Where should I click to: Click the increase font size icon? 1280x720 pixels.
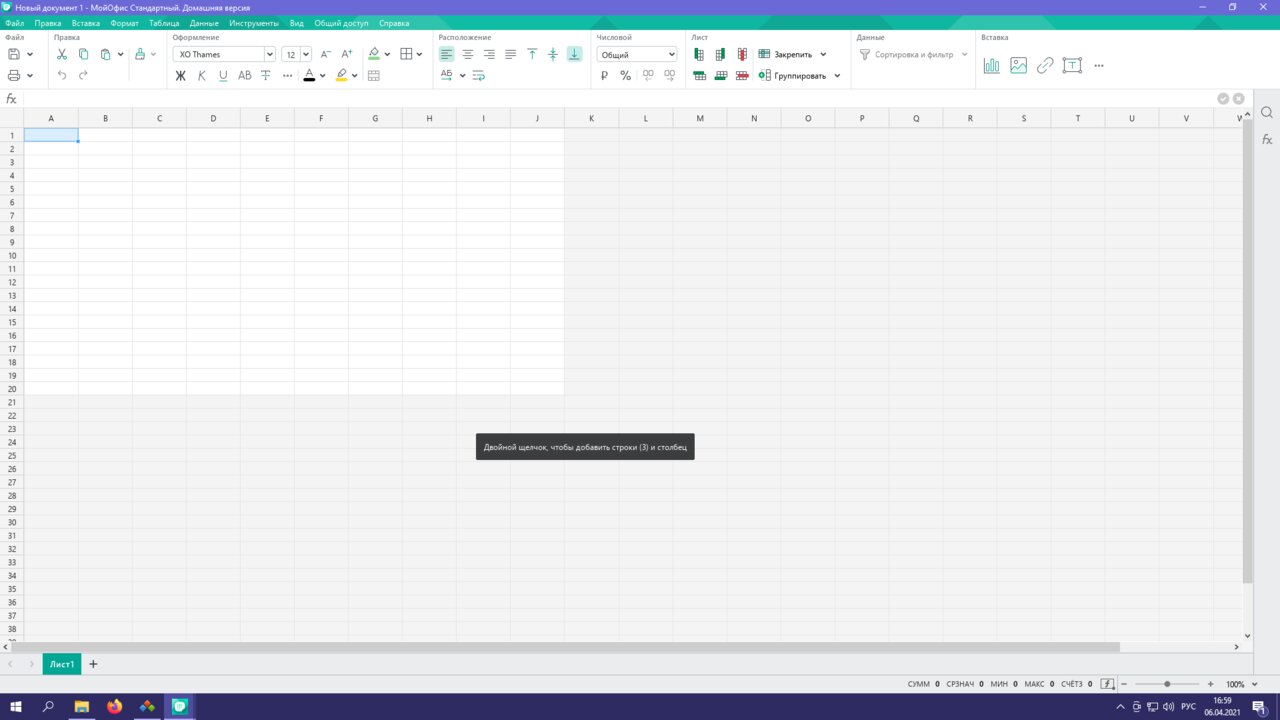click(x=347, y=54)
